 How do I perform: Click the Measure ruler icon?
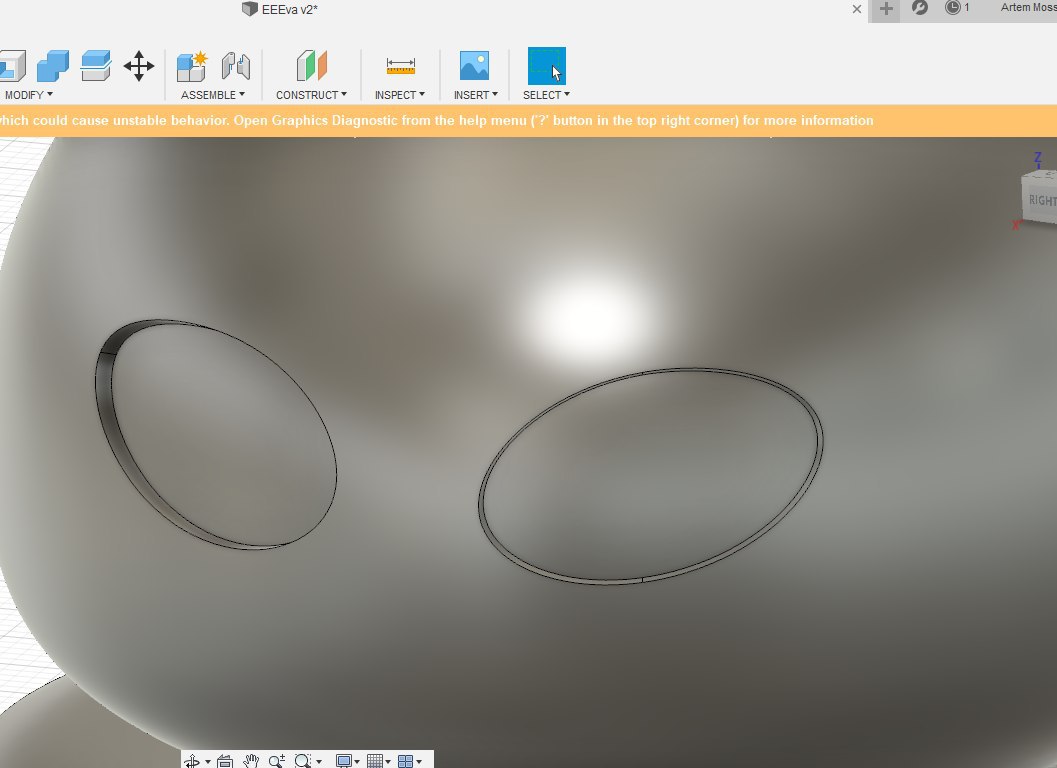[x=400, y=66]
